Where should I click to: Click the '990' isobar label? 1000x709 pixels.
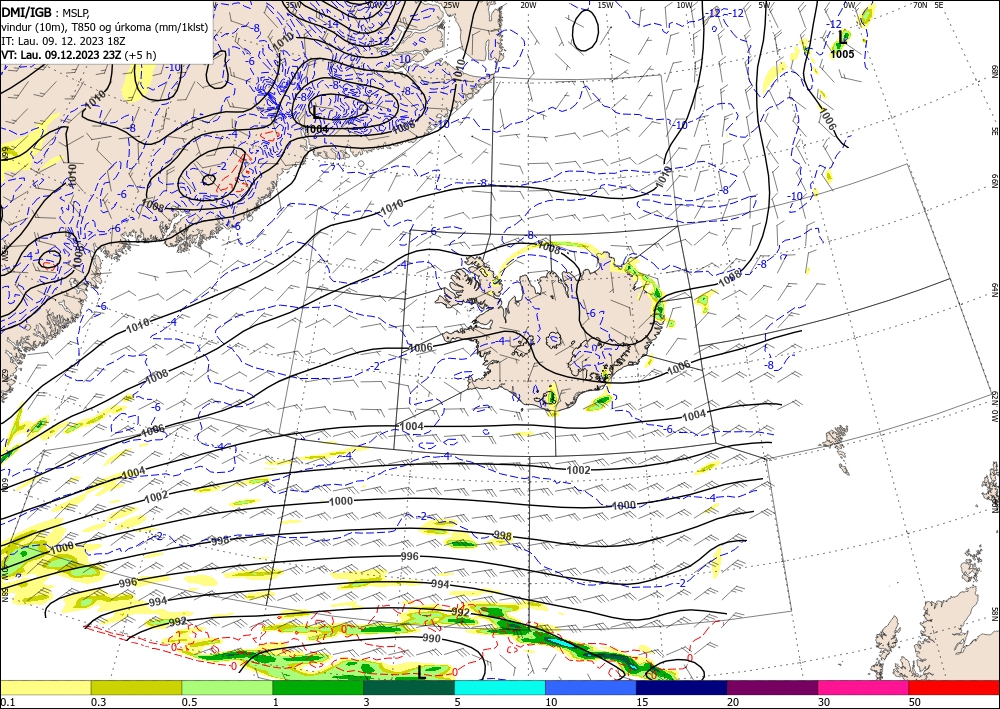click(x=431, y=638)
